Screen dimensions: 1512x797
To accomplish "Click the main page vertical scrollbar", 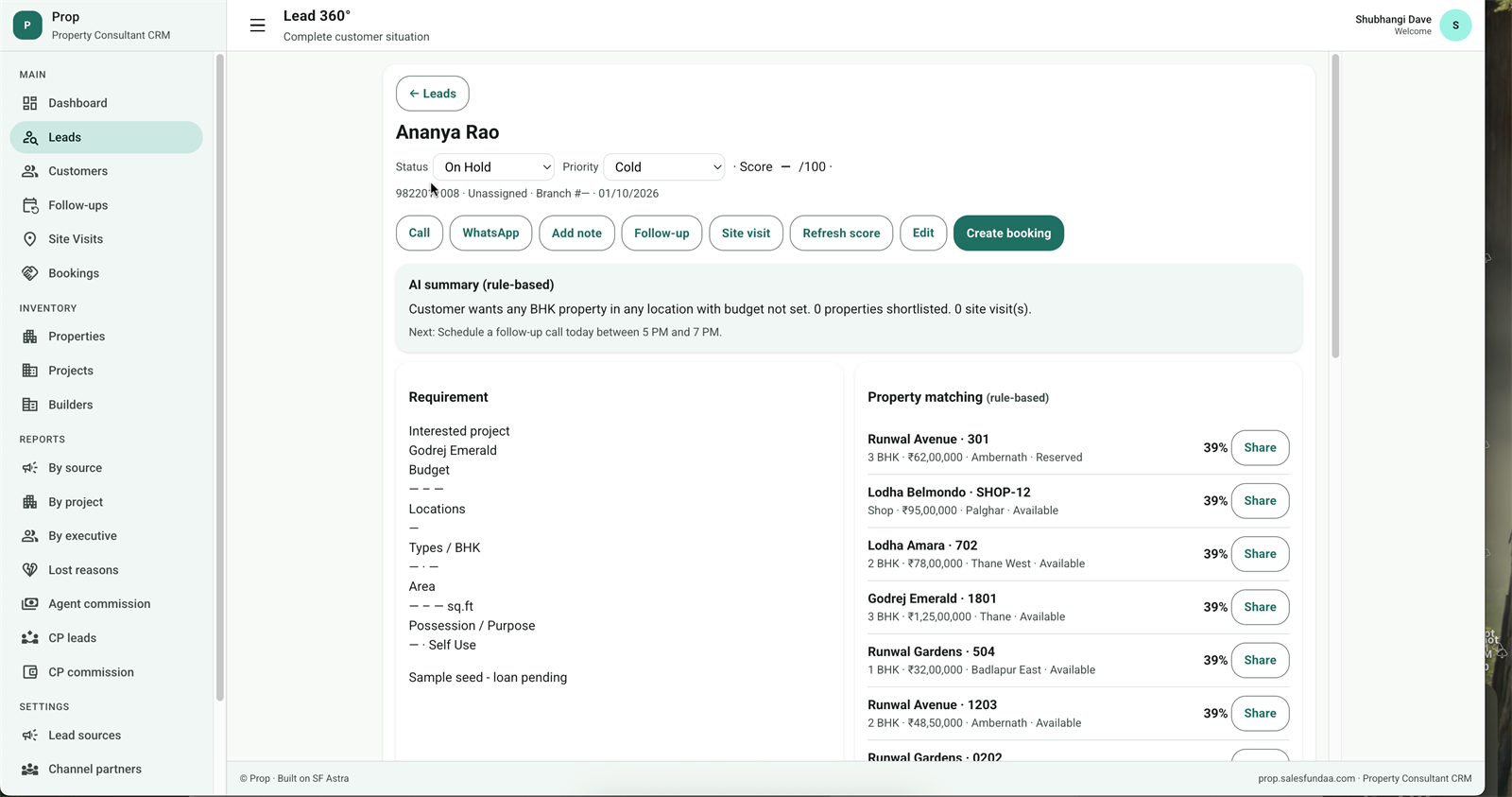I will (x=1335, y=206).
